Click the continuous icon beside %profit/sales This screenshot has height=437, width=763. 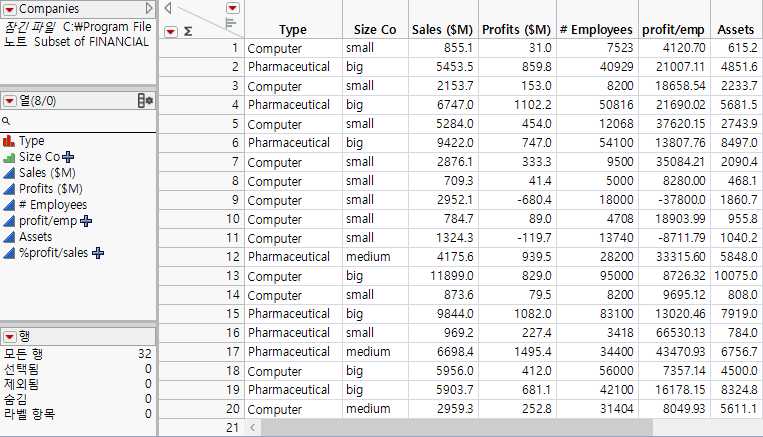(9, 254)
